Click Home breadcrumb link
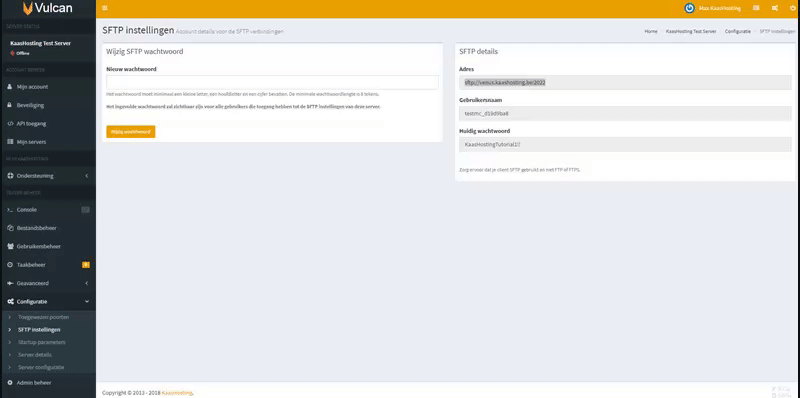 [x=651, y=31]
